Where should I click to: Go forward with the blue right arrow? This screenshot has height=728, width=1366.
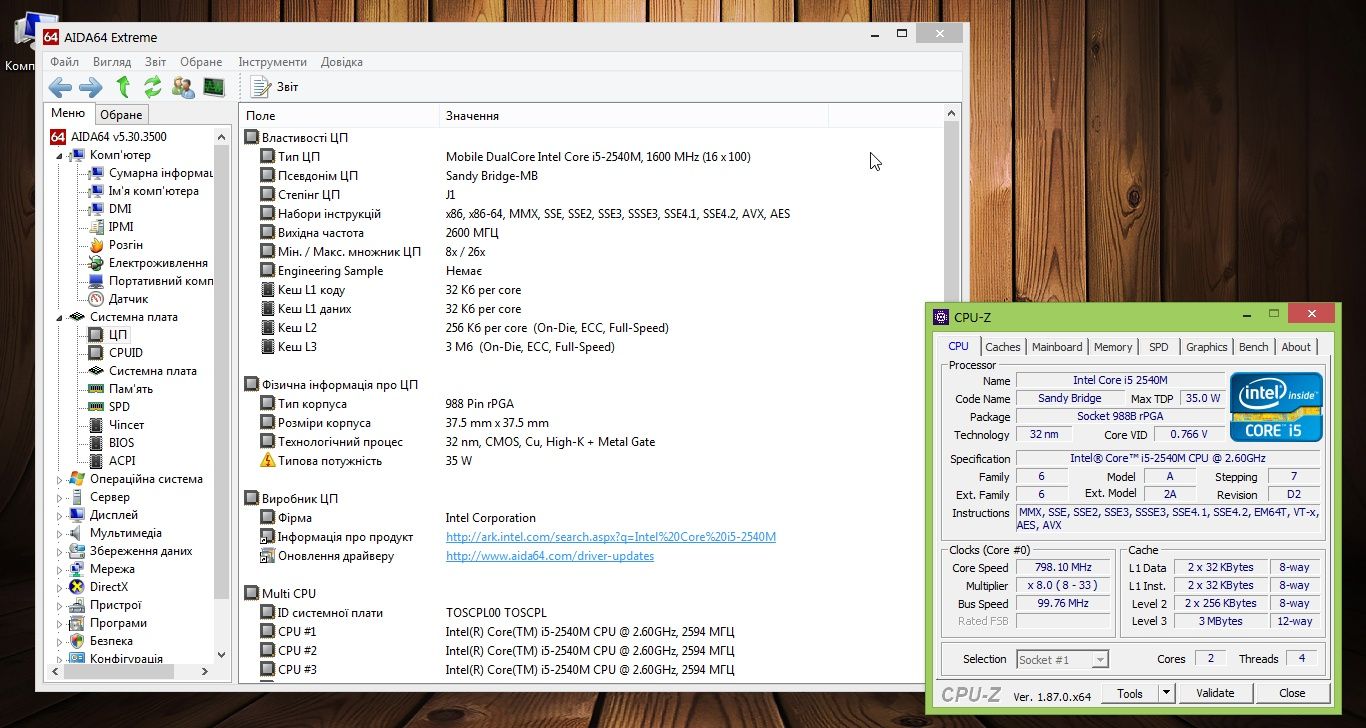tap(91, 87)
